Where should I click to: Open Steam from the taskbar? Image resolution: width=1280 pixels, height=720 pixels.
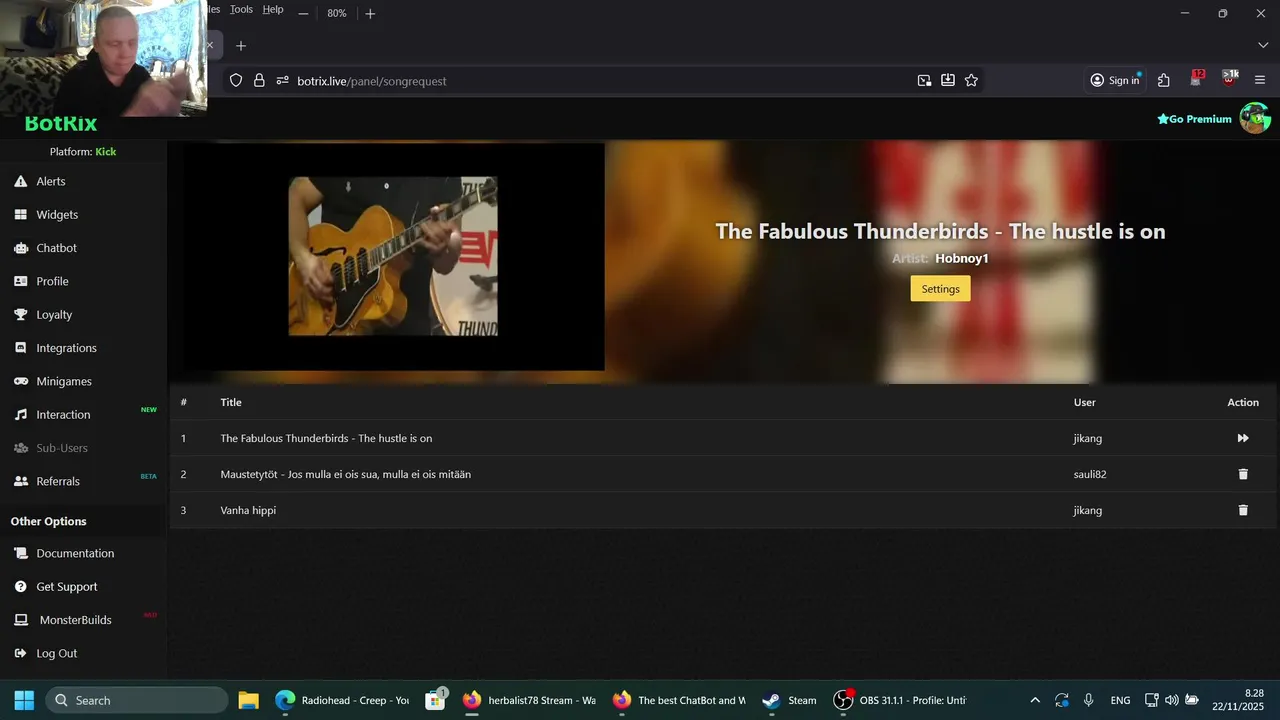pyautogui.click(x=789, y=700)
